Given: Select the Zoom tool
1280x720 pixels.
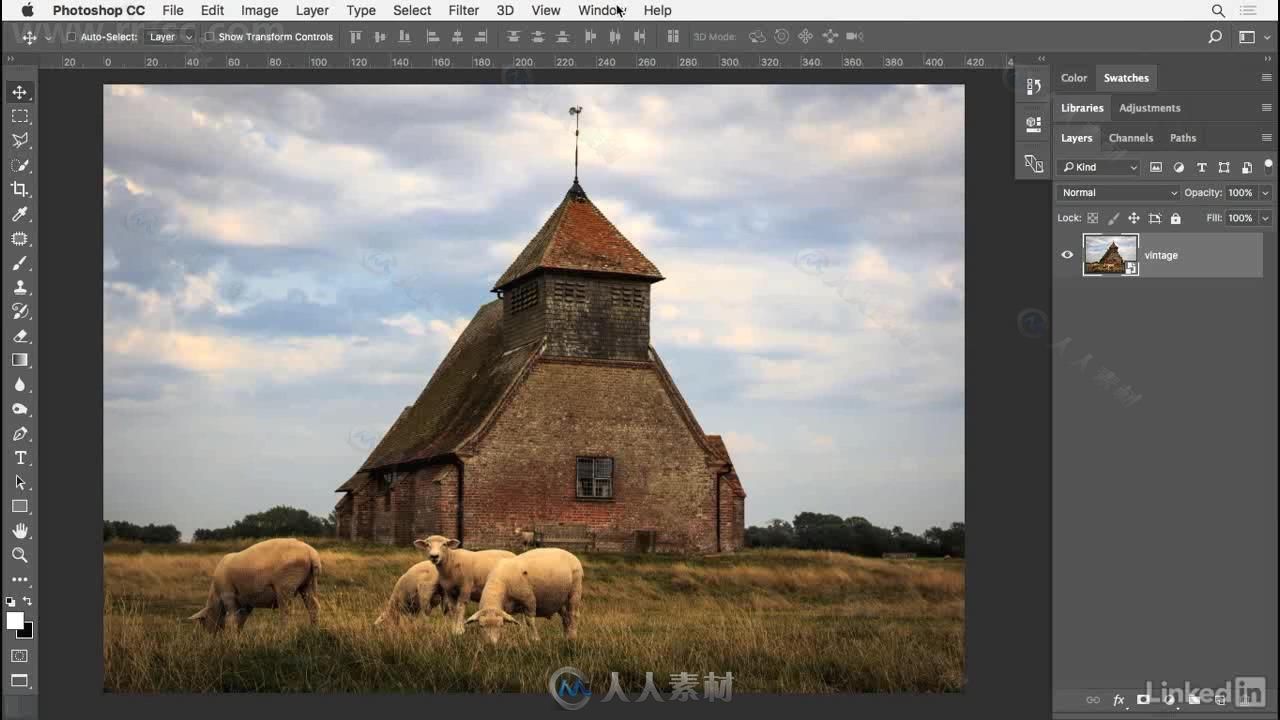Looking at the screenshot, I should tap(20, 555).
